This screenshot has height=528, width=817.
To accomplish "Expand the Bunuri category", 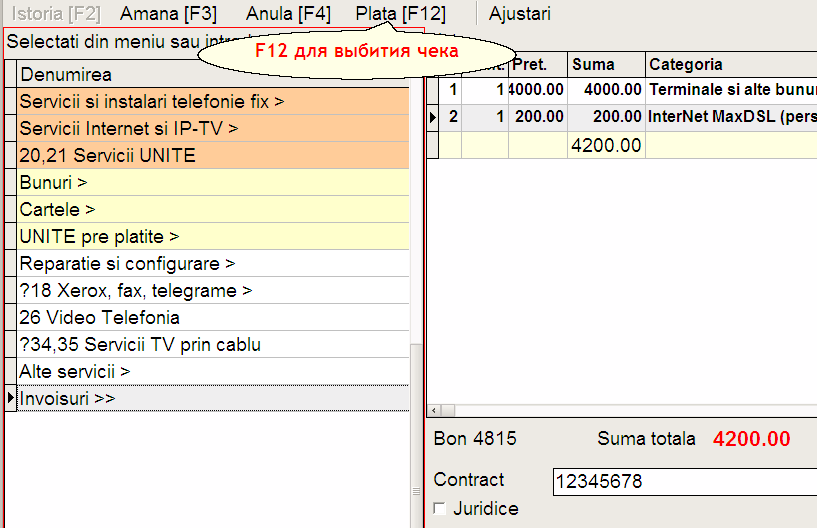I will pyautogui.click(x=213, y=182).
